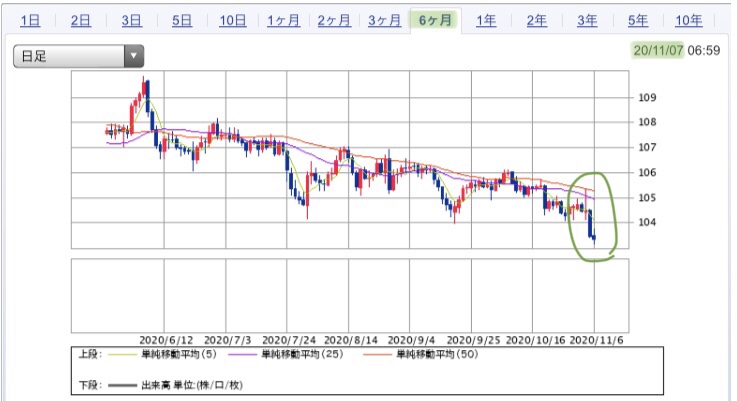The width and height of the screenshot is (737, 401).
Task: Click the 単純移動平均(50) orange legend line
Action: coord(377,354)
